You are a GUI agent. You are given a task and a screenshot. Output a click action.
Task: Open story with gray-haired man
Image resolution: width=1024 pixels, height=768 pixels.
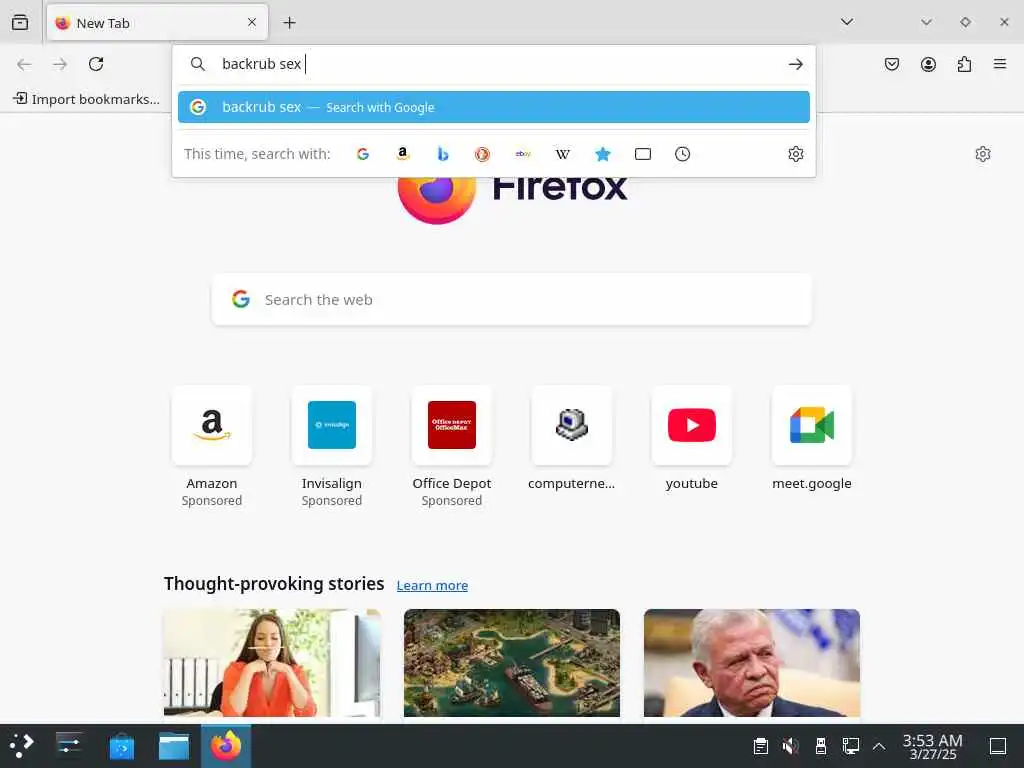click(752, 663)
